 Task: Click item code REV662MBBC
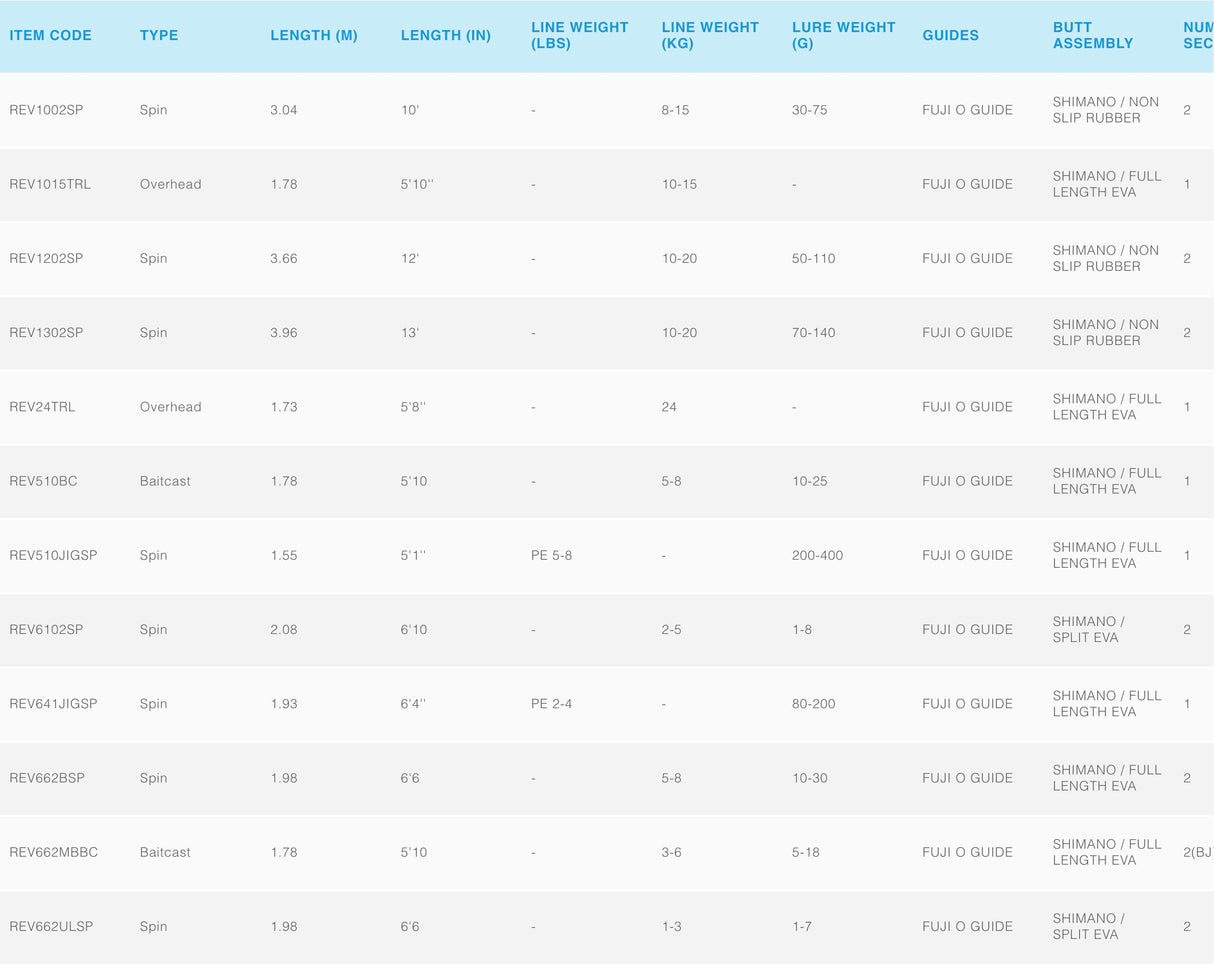pos(53,852)
